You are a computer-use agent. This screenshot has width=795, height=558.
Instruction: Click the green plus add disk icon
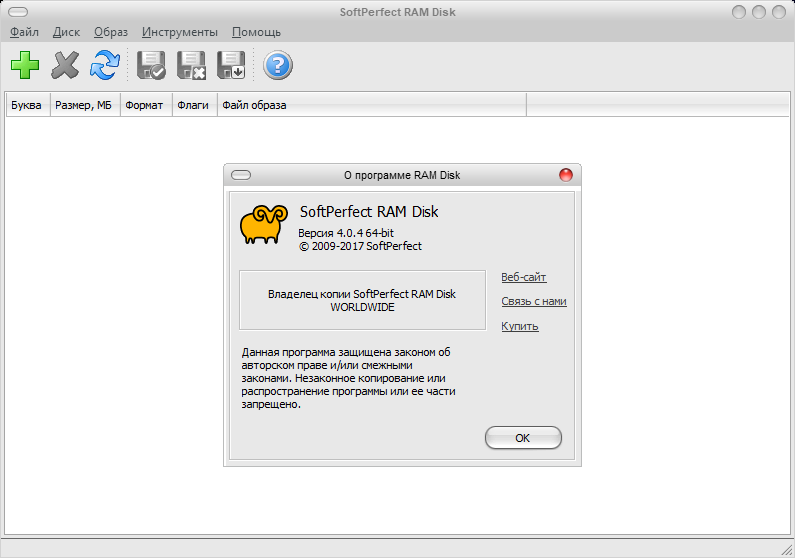pos(25,65)
